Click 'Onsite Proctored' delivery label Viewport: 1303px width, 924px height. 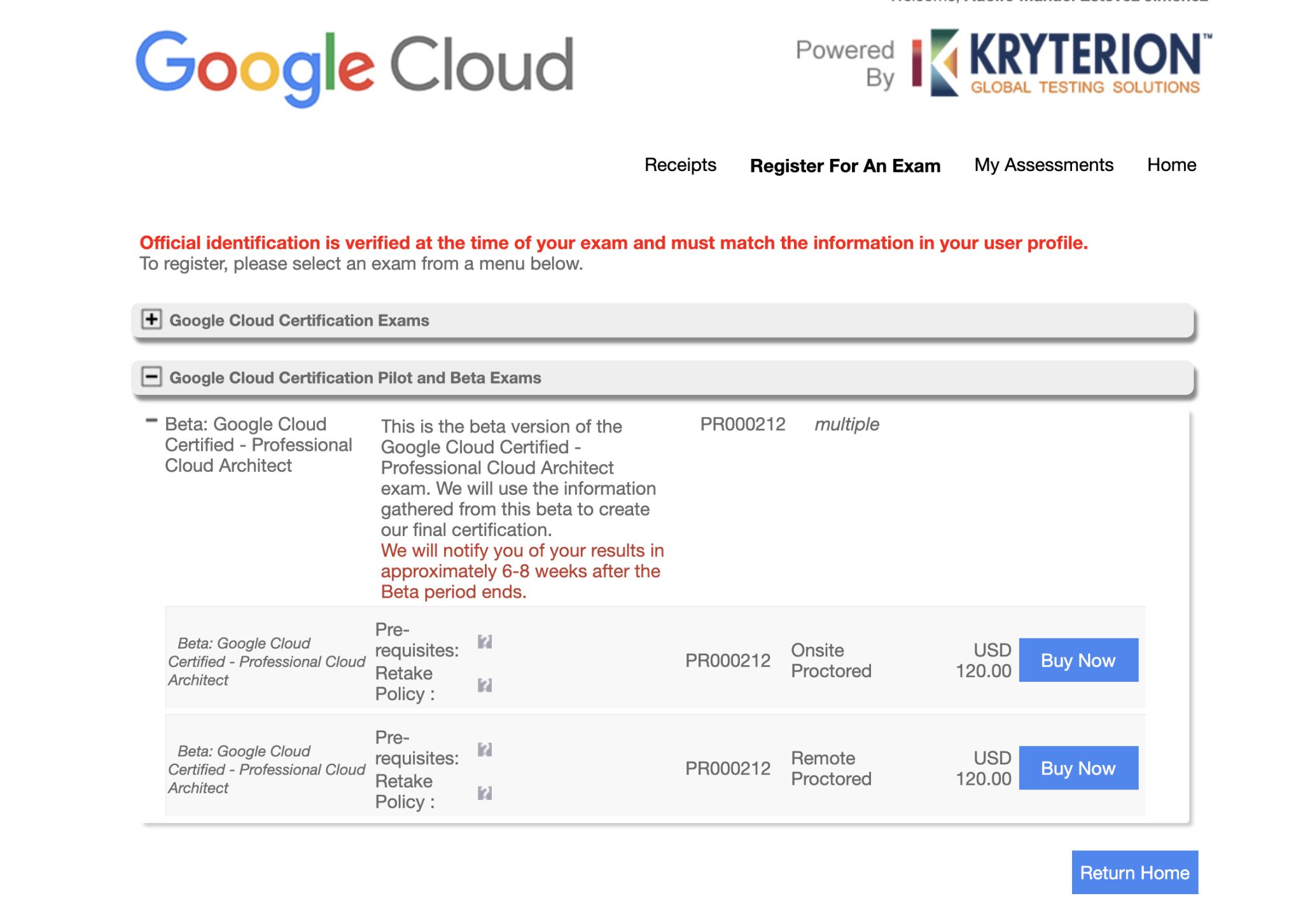[x=831, y=660]
